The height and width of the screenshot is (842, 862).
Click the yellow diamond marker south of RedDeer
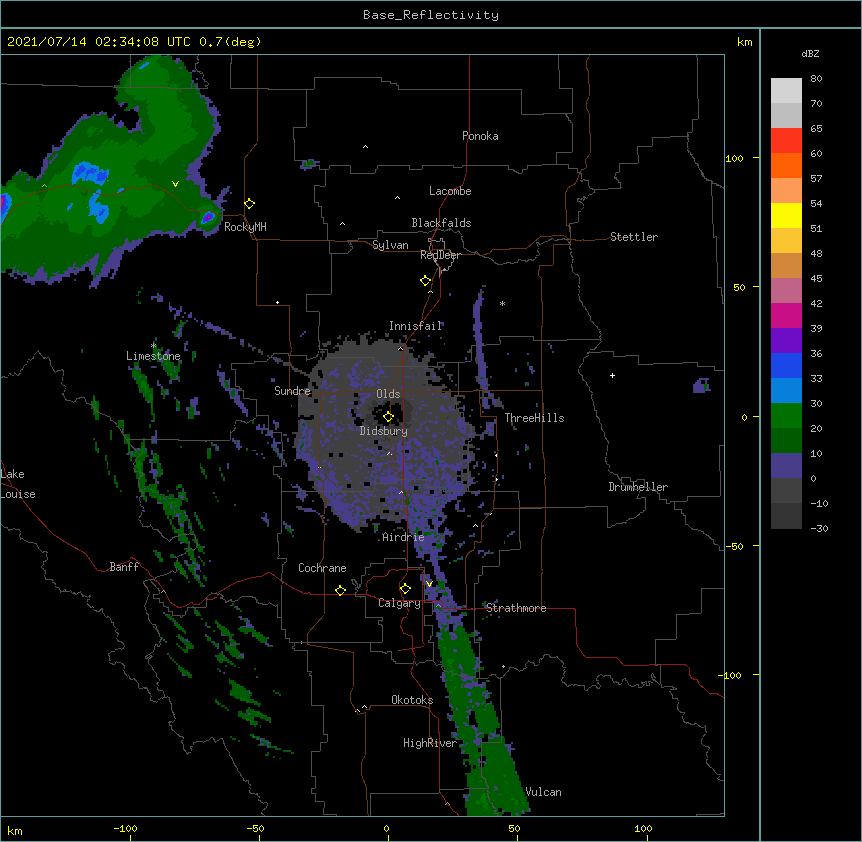click(426, 281)
